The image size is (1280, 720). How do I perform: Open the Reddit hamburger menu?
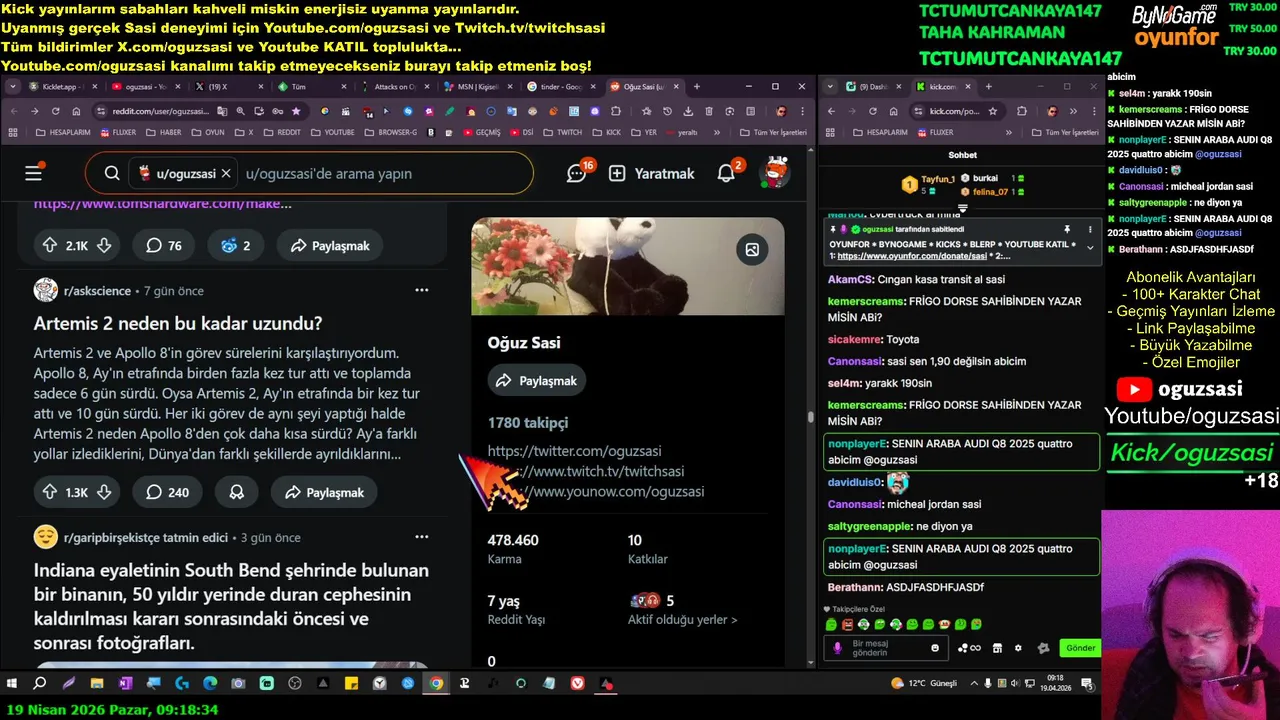pyautogui.click(x=34, y=173)
